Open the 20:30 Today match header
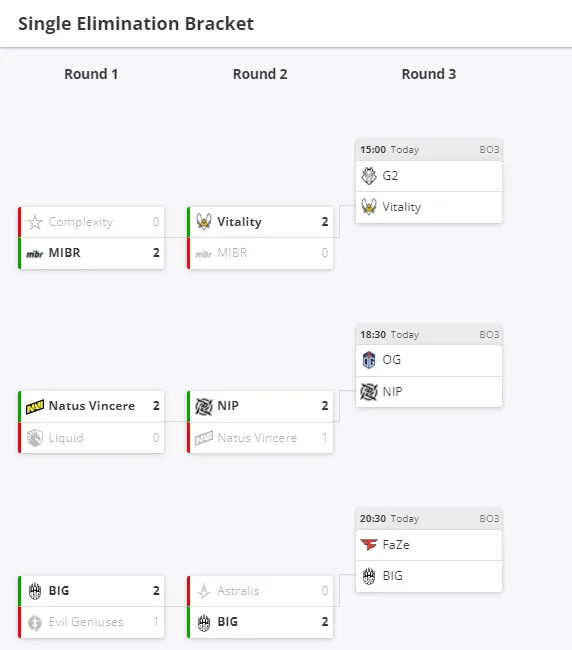The image size is (572, 650). 429,519
